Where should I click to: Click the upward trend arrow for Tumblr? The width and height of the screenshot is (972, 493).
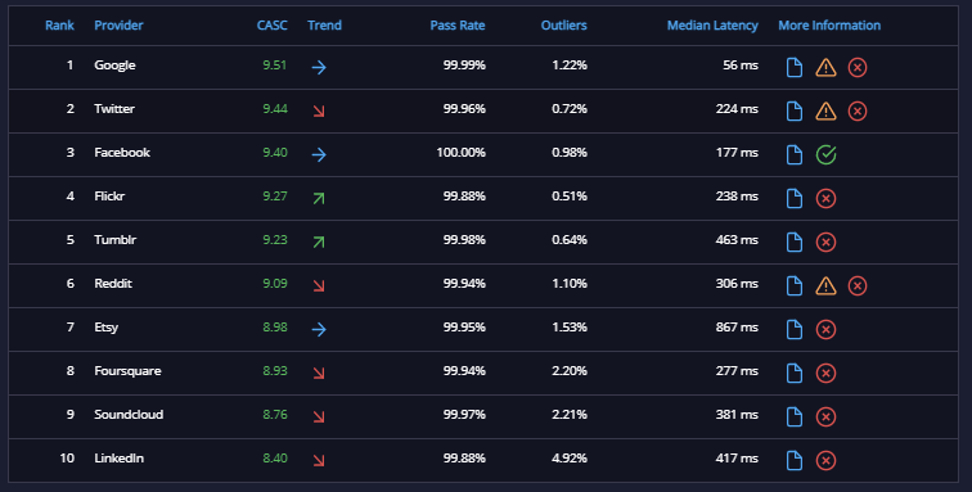(x=319, y=242)
